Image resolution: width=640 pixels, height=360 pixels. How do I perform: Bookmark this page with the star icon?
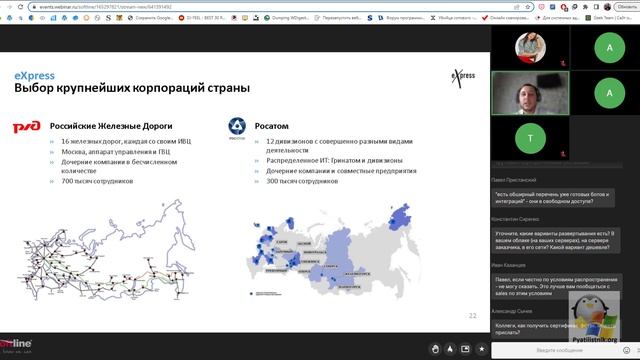click(x=527, y=7)
